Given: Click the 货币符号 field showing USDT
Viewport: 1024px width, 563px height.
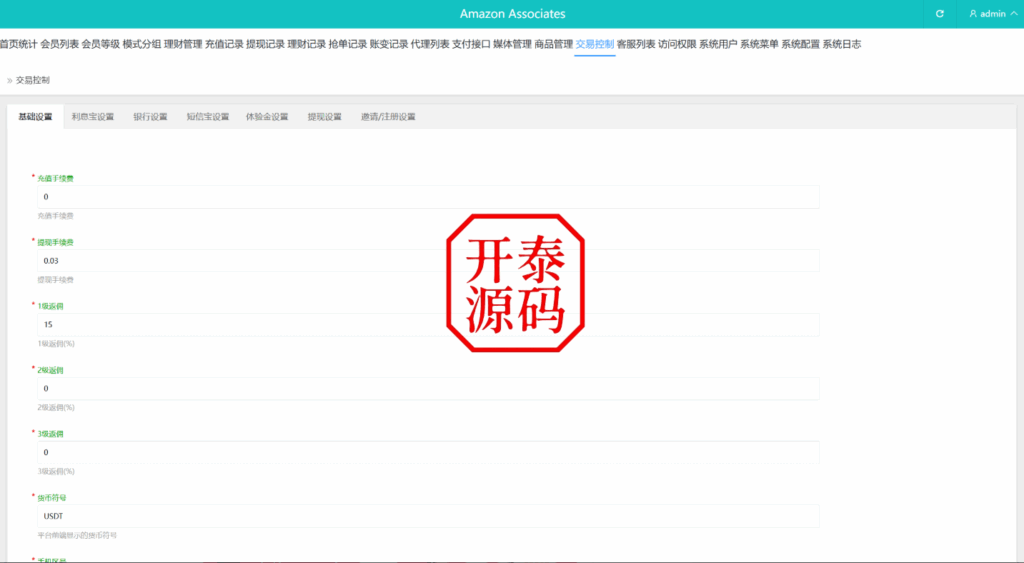Looking at the screenshot, I should (428, 516).
